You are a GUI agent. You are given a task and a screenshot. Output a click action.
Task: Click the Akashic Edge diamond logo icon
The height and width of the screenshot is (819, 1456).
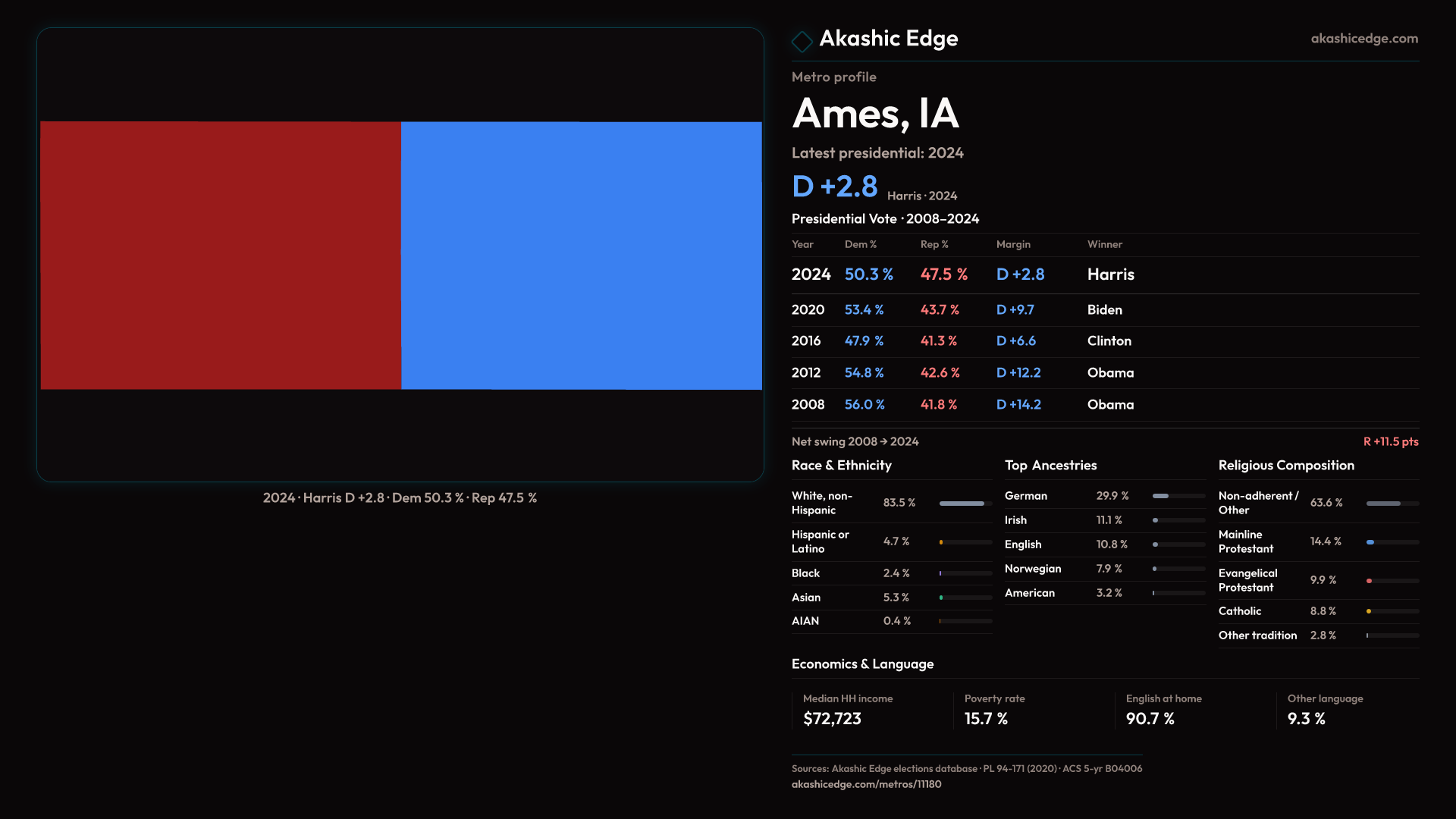802,41
